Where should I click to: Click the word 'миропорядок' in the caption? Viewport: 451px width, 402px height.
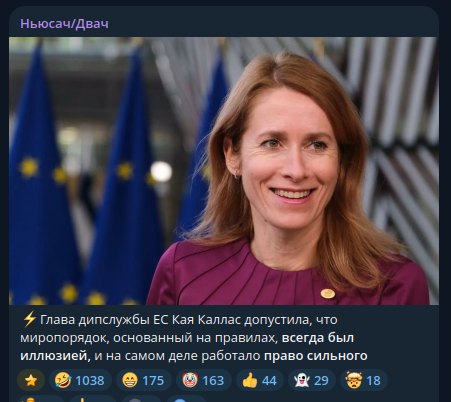[x=64, y=338]
